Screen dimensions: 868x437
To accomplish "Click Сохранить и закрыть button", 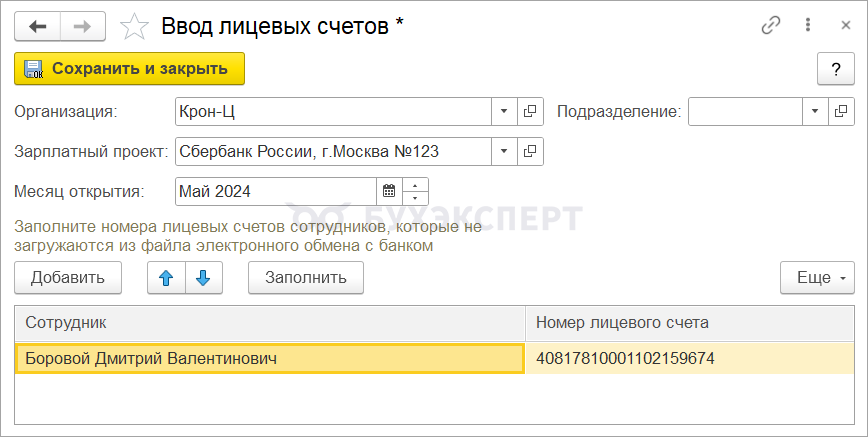I will point(129,69).
